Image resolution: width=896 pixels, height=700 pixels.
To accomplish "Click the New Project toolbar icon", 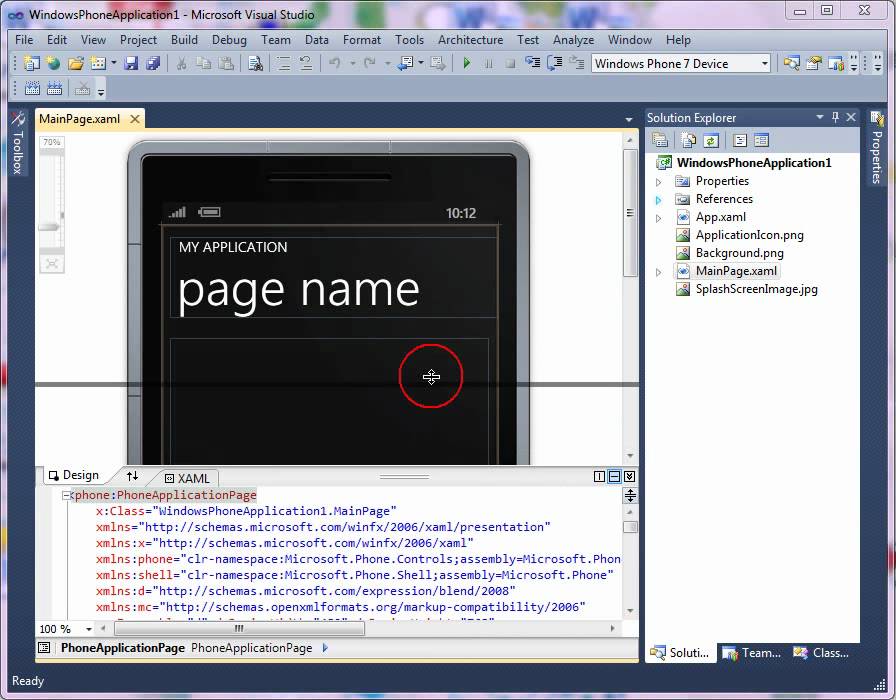I will (x=32, y=63).
